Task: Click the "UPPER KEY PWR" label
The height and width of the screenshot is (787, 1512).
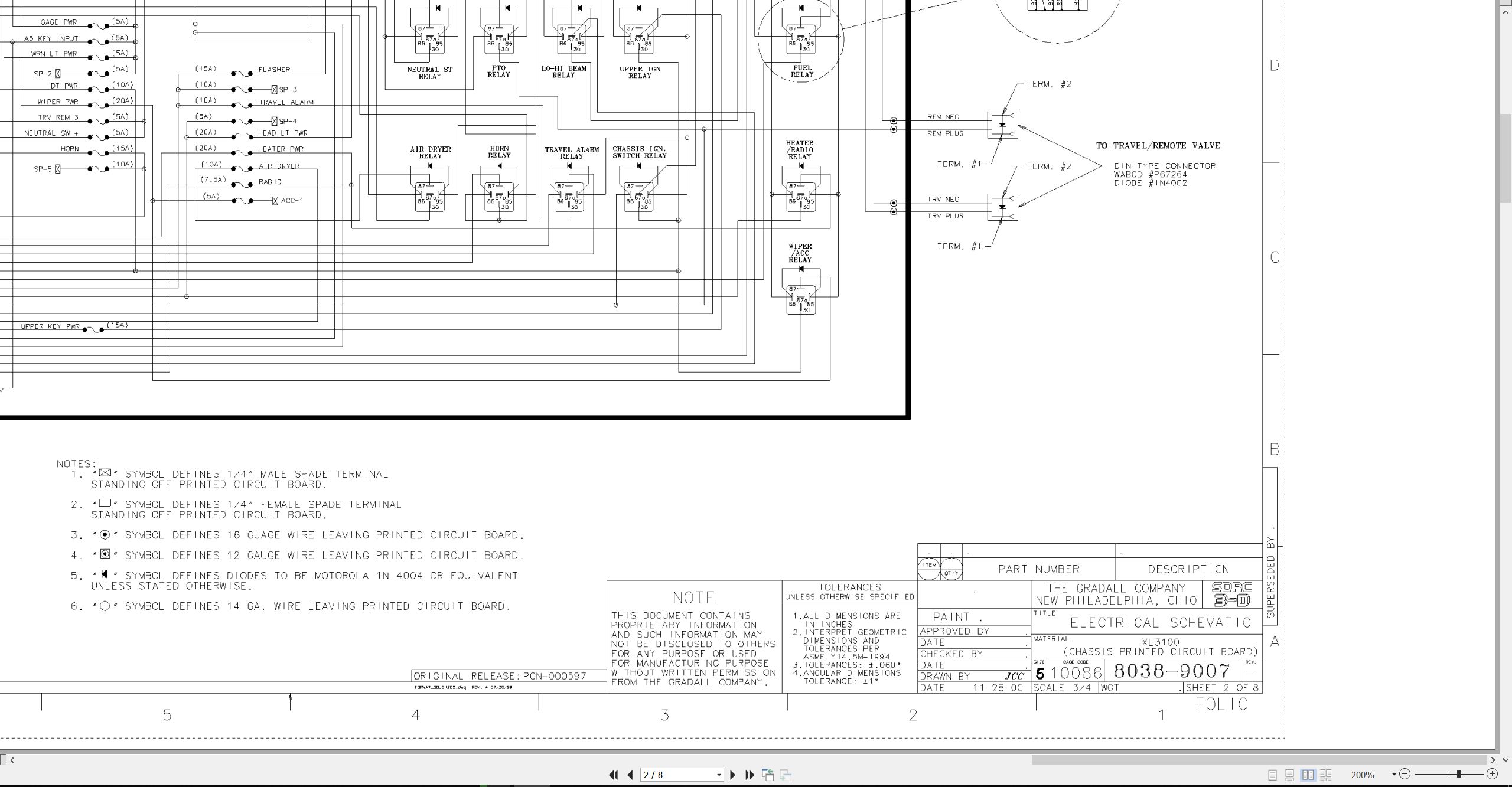Action: pos(50,326)
